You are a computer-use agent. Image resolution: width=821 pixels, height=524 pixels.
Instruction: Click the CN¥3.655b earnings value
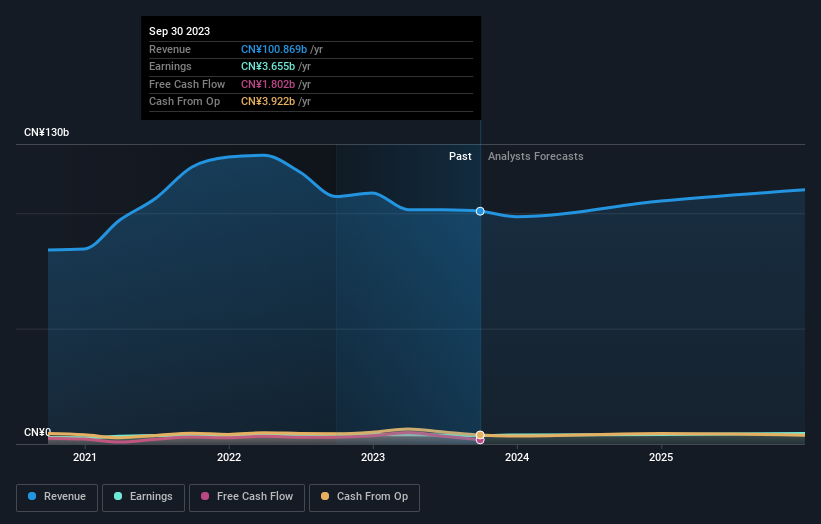[x=268, y=66]
